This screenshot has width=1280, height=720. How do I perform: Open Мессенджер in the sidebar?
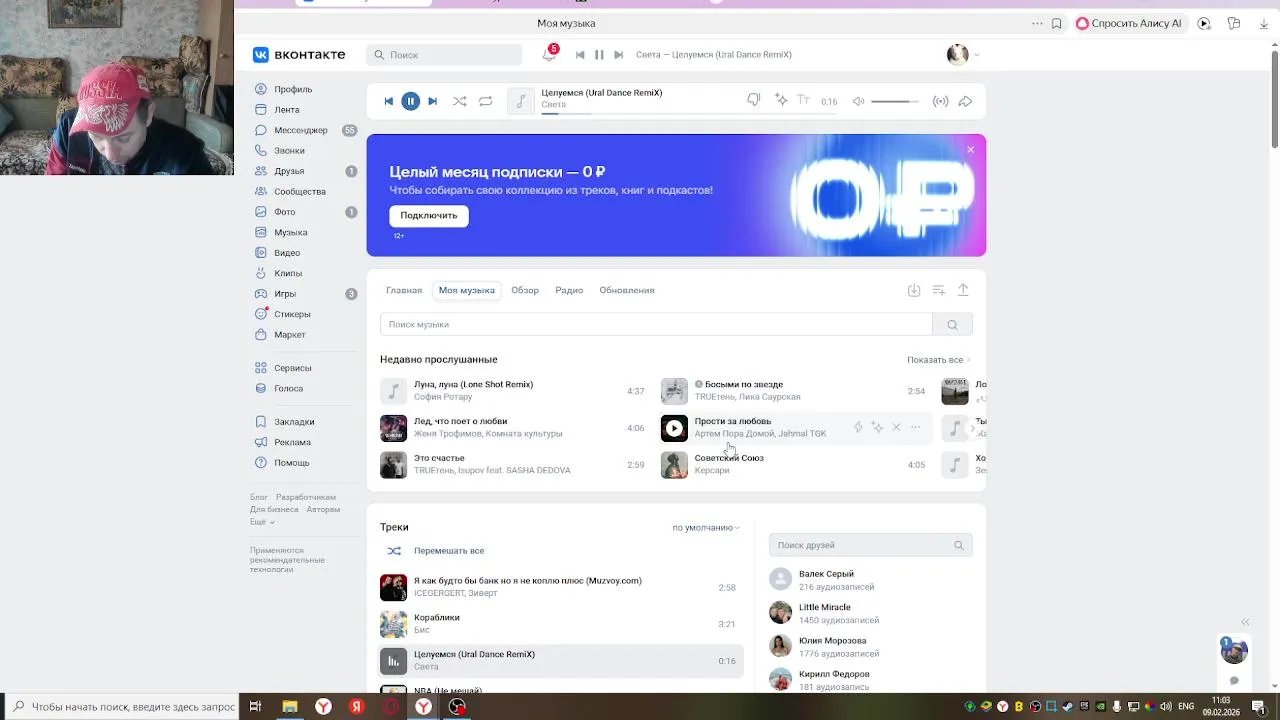click(x=300, y=130)
